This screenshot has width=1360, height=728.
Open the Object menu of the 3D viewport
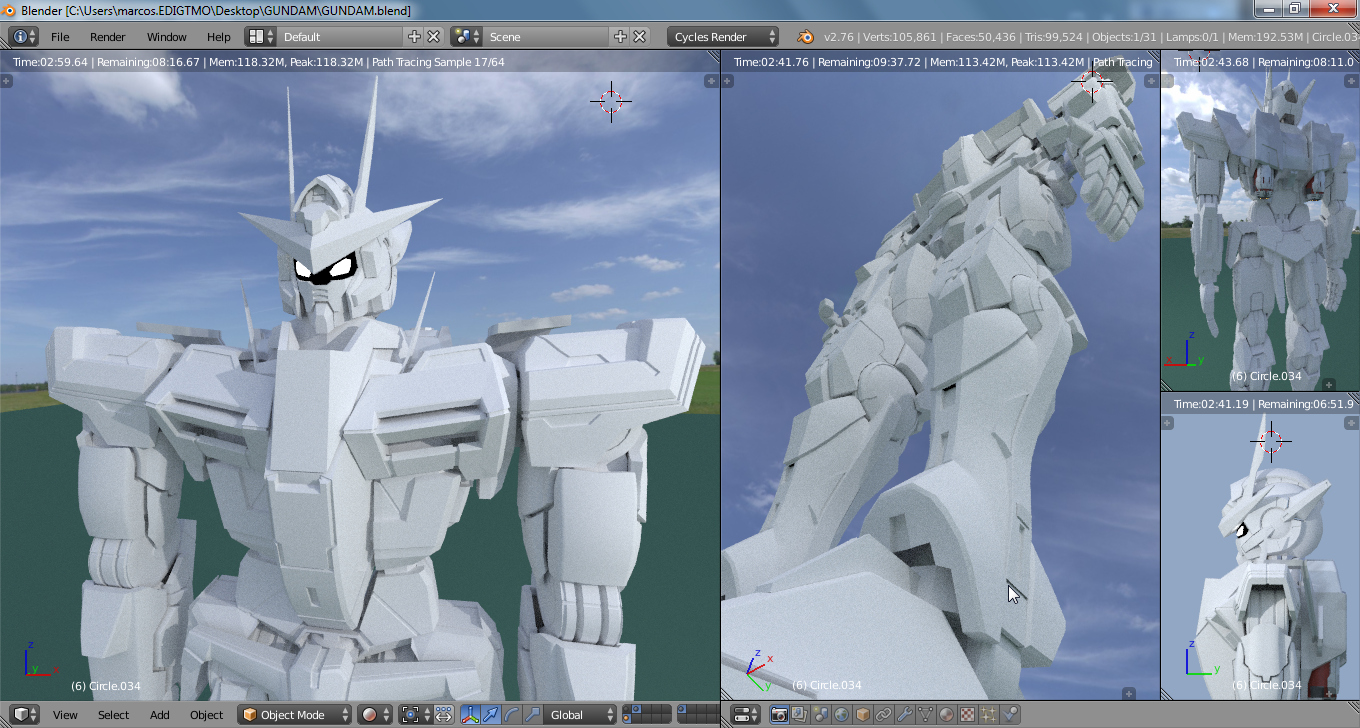click(x=207, y=715)
